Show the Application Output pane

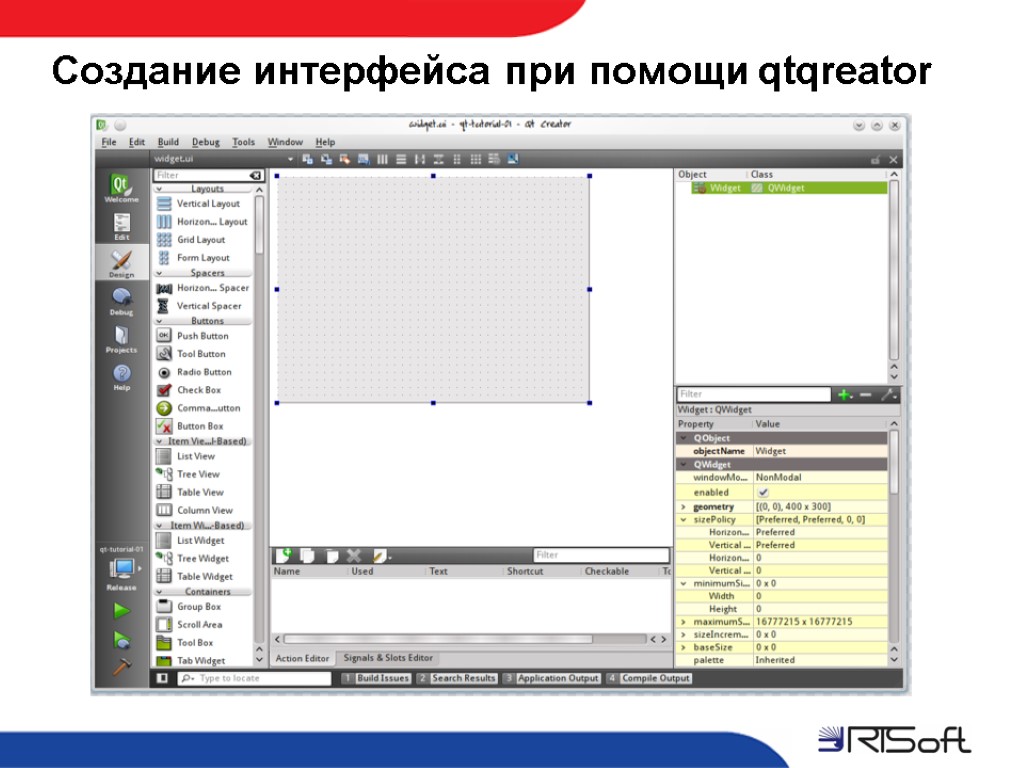coord(551,679)
